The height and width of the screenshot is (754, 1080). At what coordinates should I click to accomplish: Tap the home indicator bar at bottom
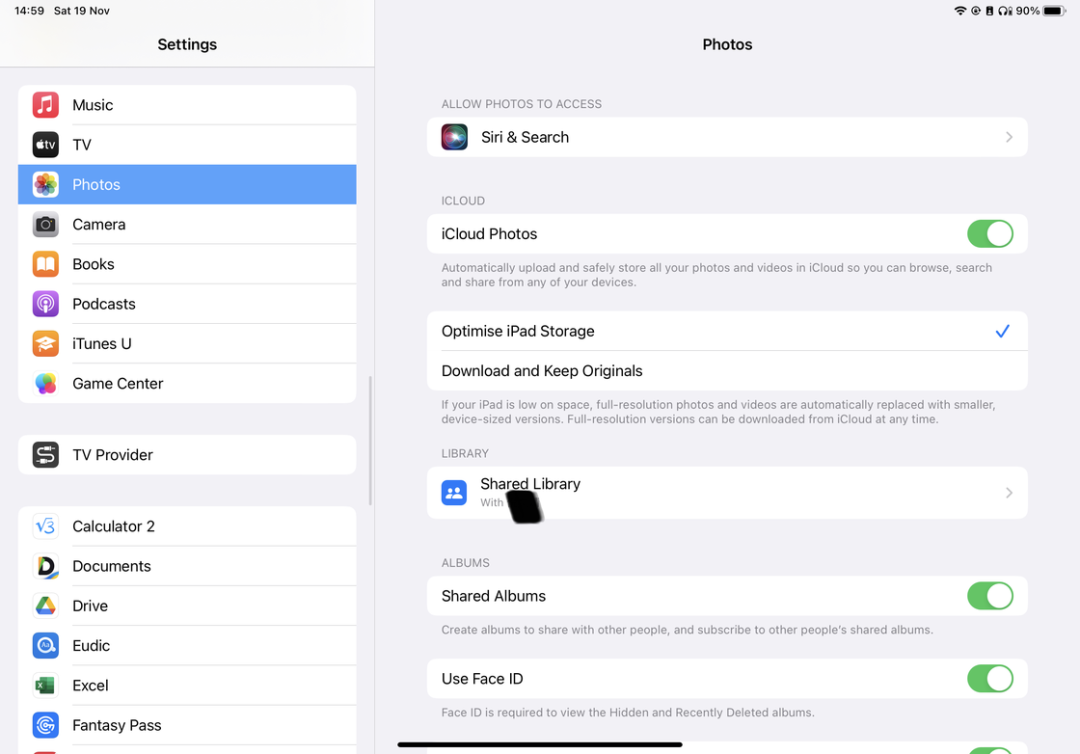[x=540, y=744]
